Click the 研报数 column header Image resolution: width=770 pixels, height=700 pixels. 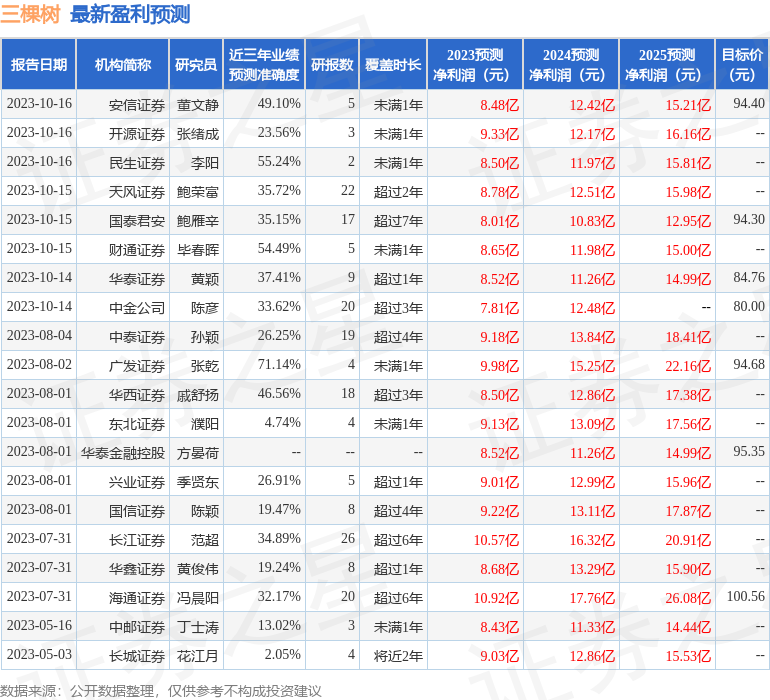332,64
